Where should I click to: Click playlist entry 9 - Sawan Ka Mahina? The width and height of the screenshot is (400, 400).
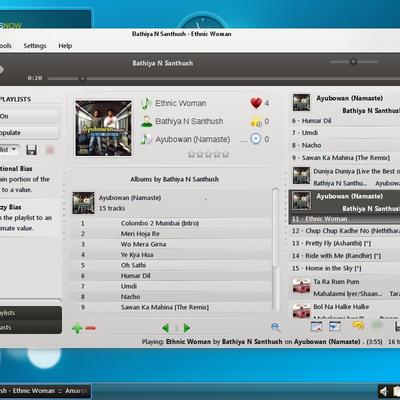[x=345, y=158]
